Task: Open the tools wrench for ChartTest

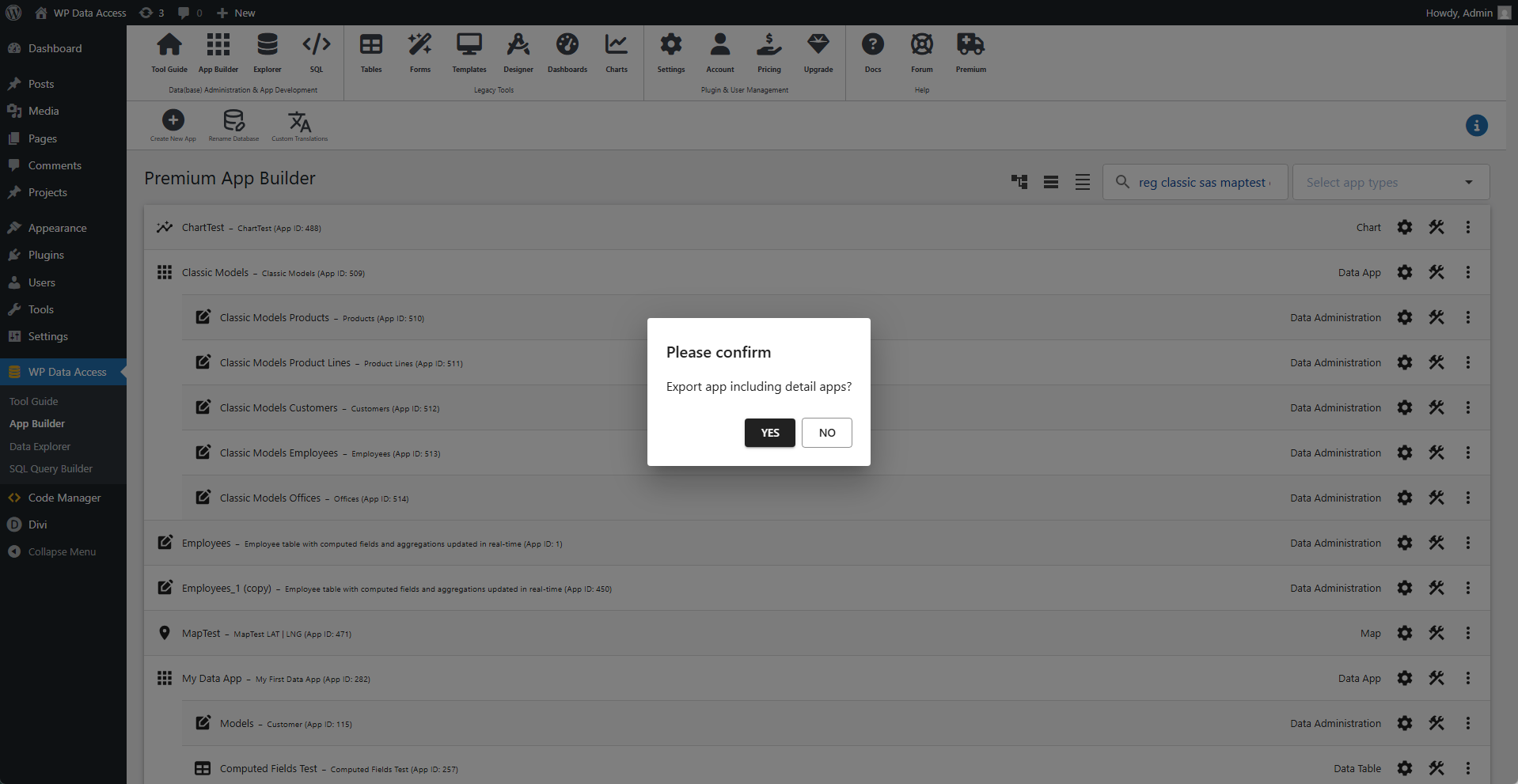Action: 1436,227
